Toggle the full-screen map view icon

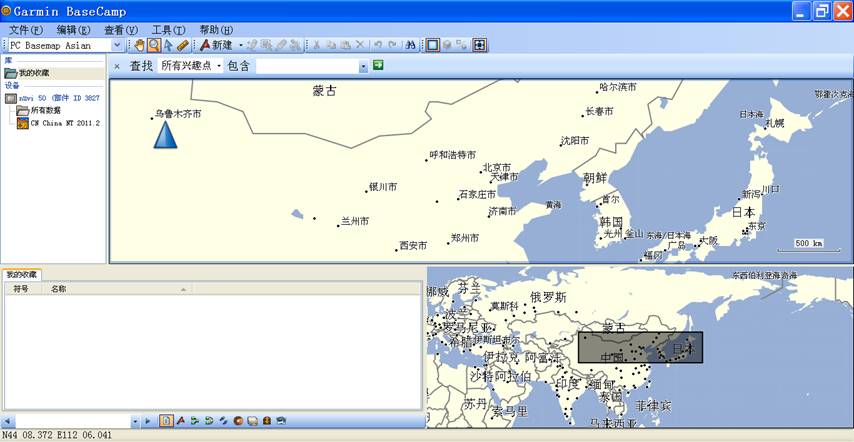click(x=480, y=45)
